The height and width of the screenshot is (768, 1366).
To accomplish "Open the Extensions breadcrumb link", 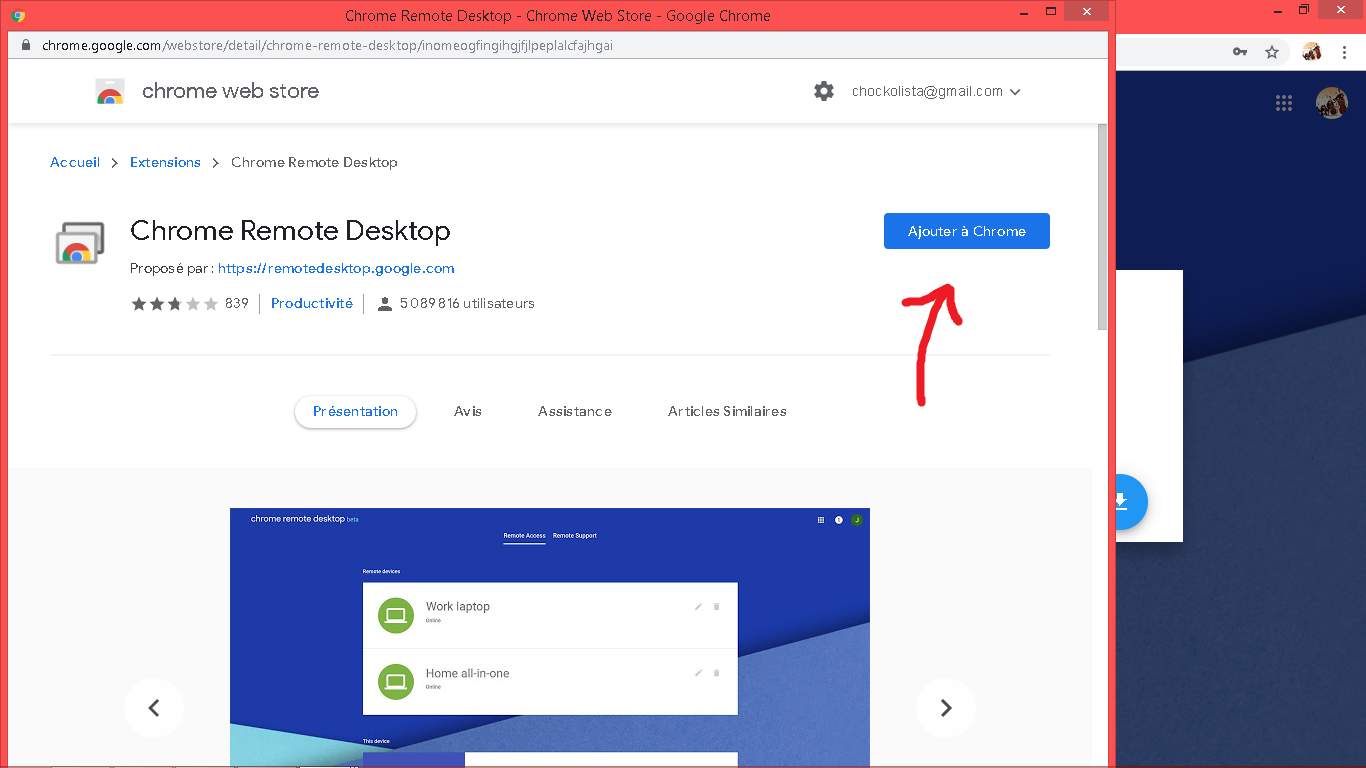I will 165,162.
